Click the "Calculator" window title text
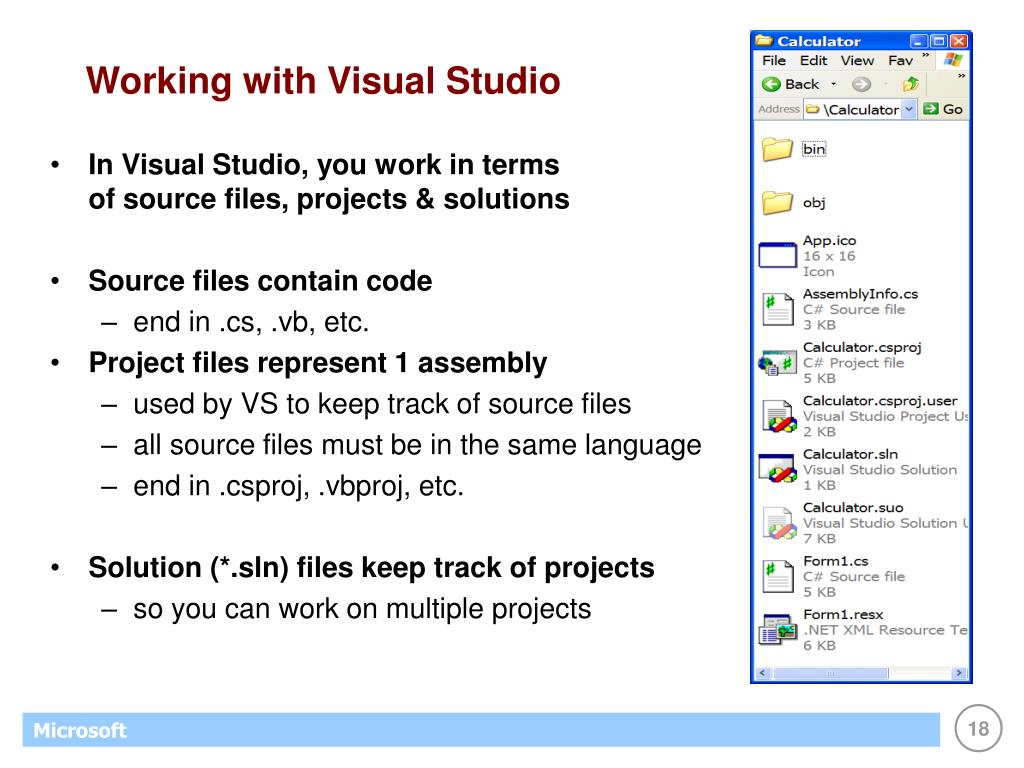The image size is (1024, 768). tap(818, 41)
